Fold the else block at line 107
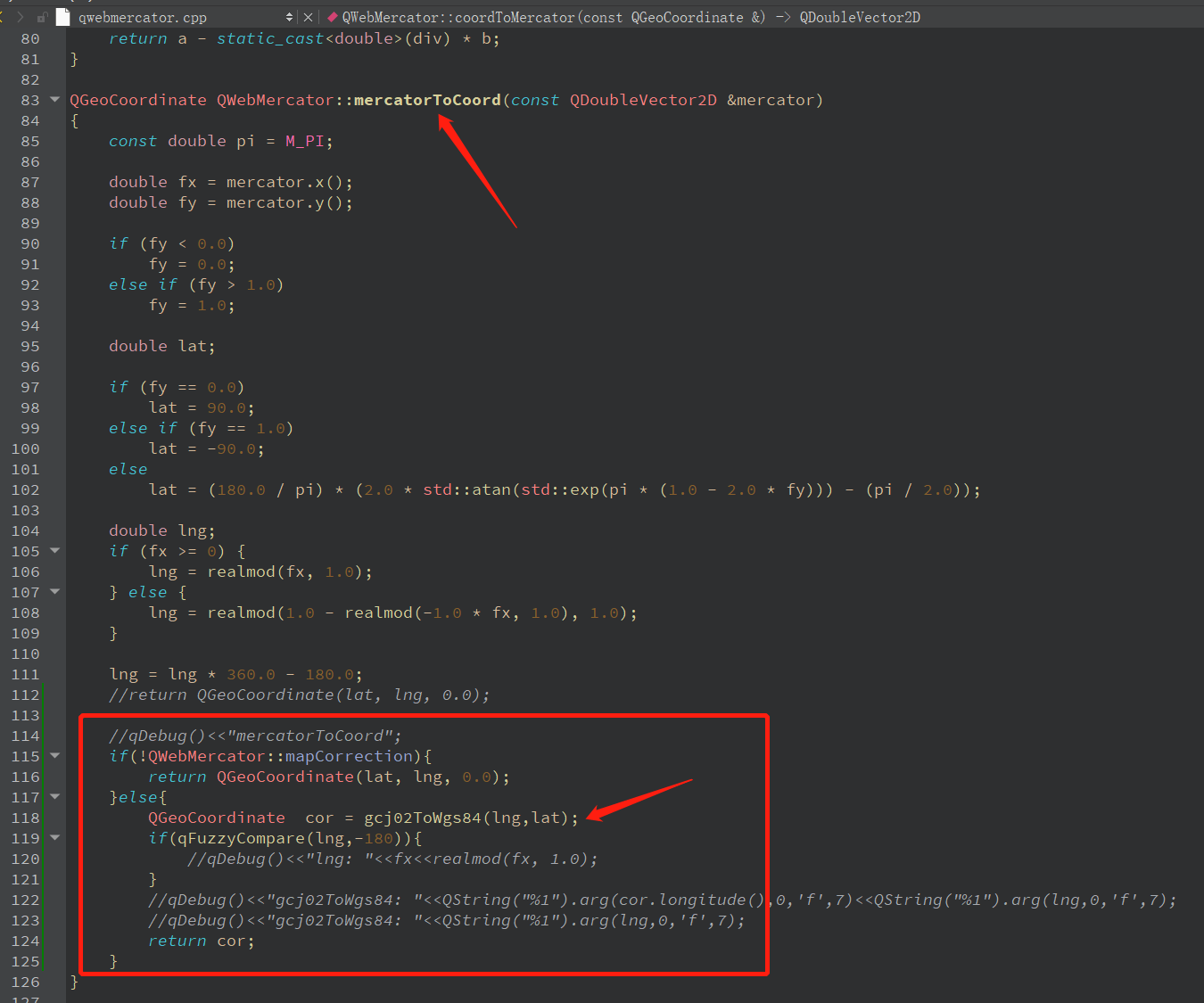 54,592
